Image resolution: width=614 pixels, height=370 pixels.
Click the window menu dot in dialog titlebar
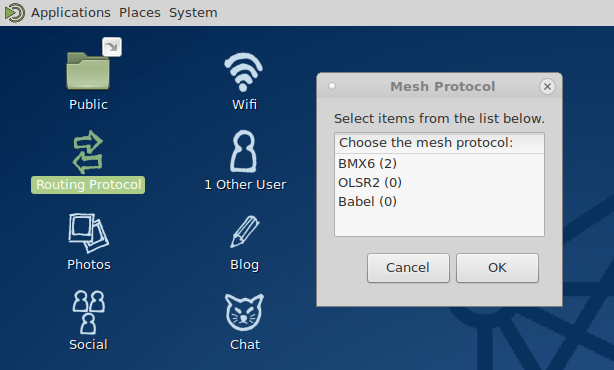332,86
